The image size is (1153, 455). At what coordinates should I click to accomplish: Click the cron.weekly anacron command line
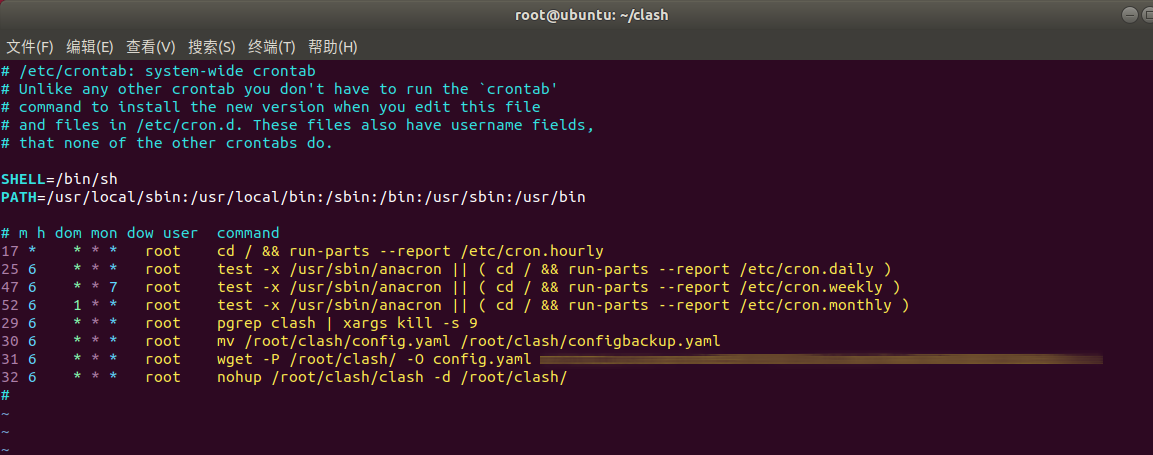[558, 287]
